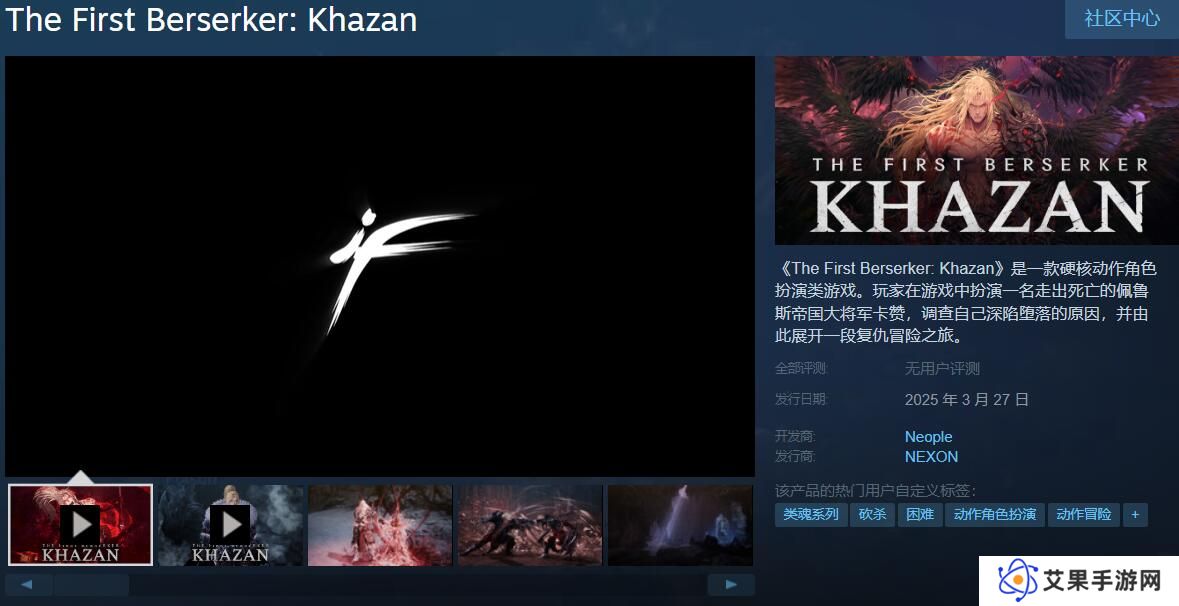Open developer Neople link
Image resolution: width=1179 pixels, height=606 pixels.
928,436
